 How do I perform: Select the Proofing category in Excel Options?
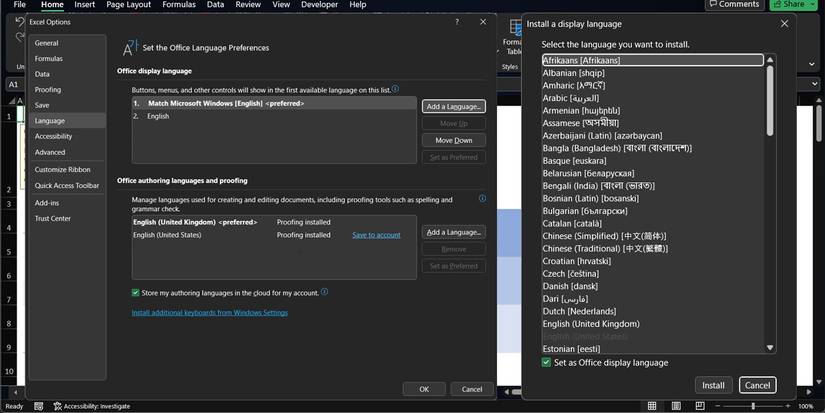coord(48,90)
